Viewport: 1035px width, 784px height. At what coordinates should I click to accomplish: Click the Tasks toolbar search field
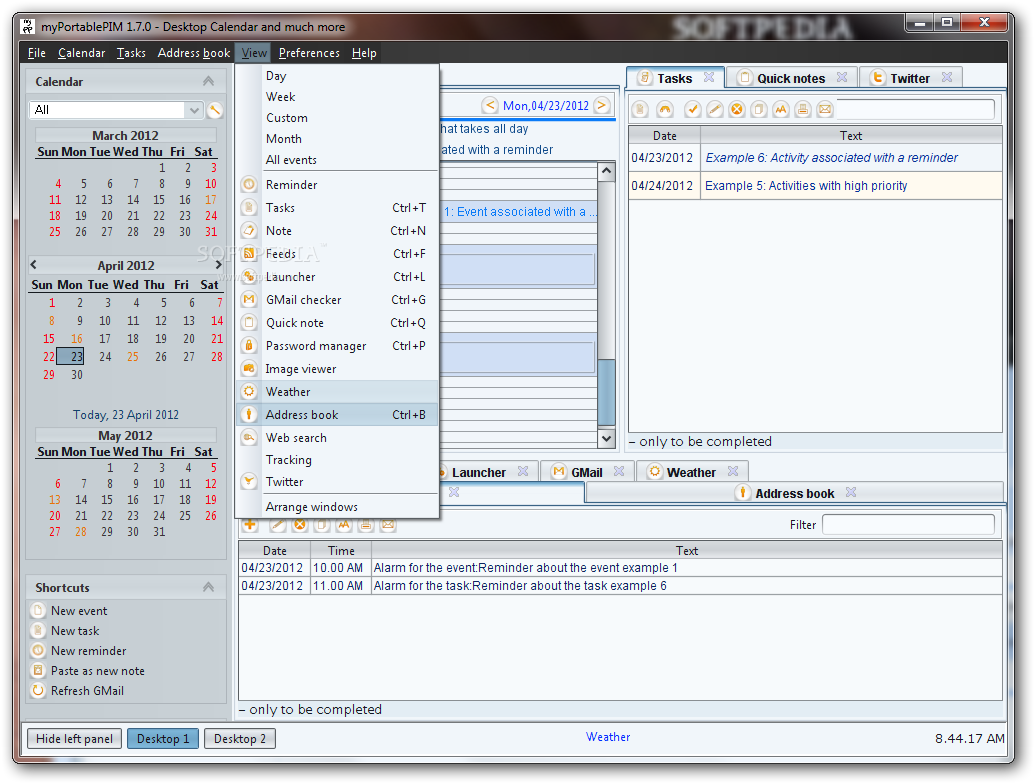pyautogui.click(x=916, y=110)
